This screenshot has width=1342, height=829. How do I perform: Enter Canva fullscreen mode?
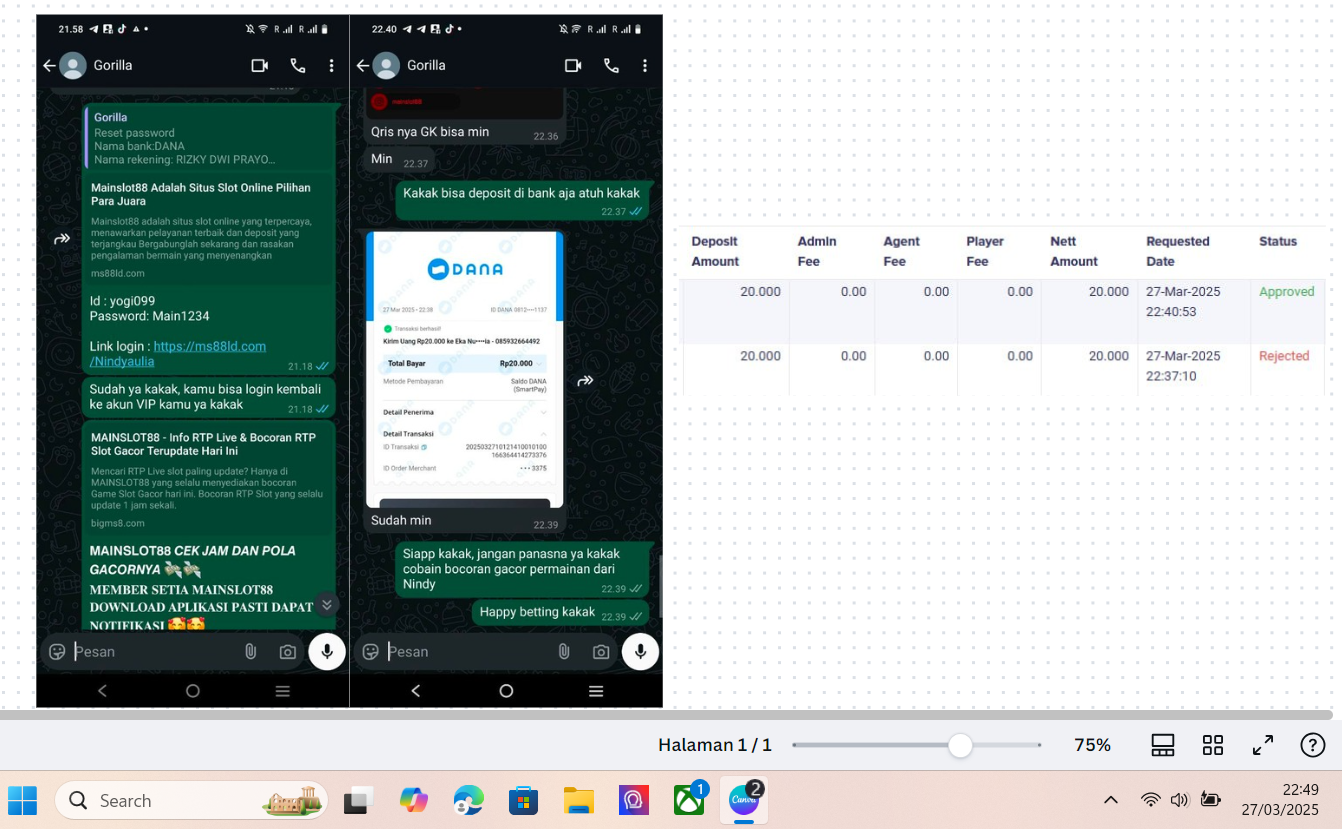pos(1263,745)
